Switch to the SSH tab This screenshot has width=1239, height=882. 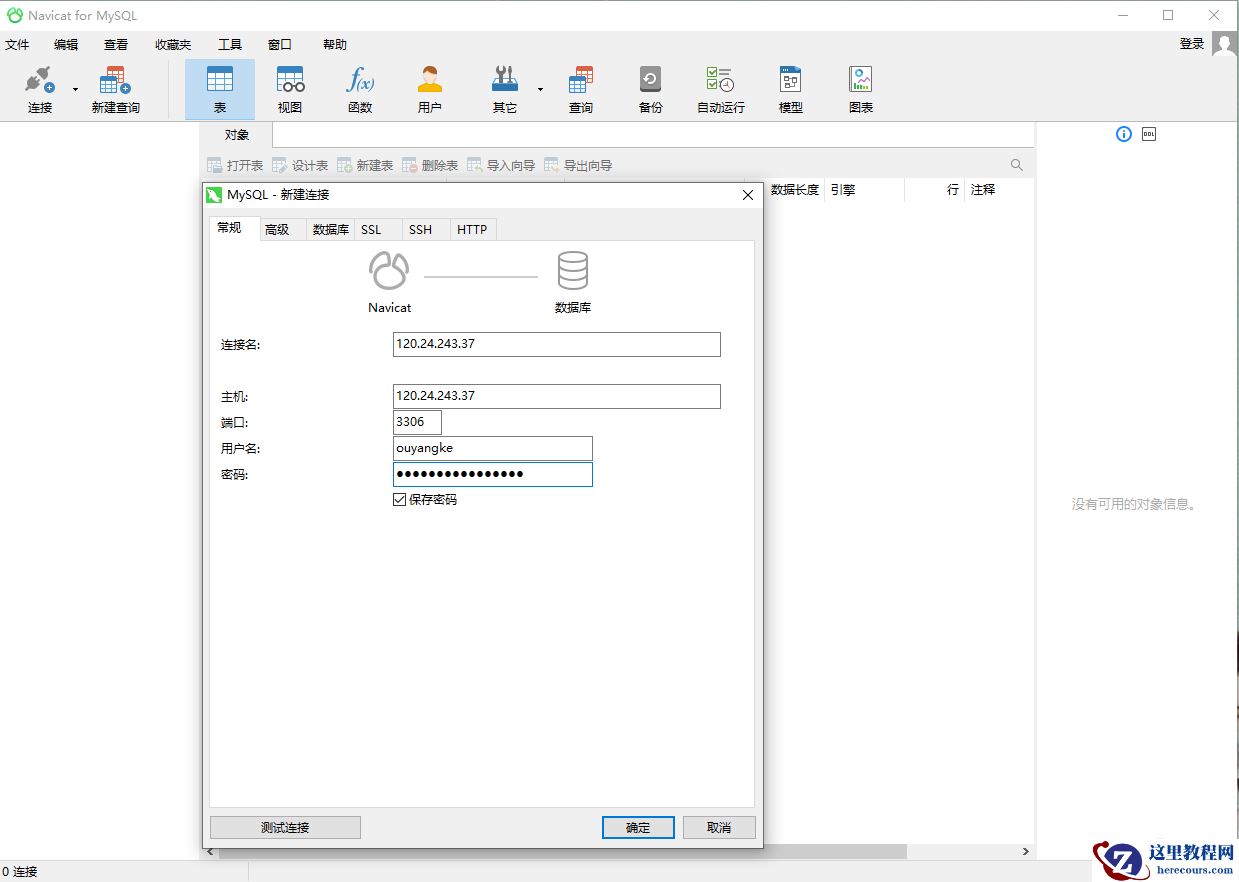pyautogui.click(x=421, y=230)
